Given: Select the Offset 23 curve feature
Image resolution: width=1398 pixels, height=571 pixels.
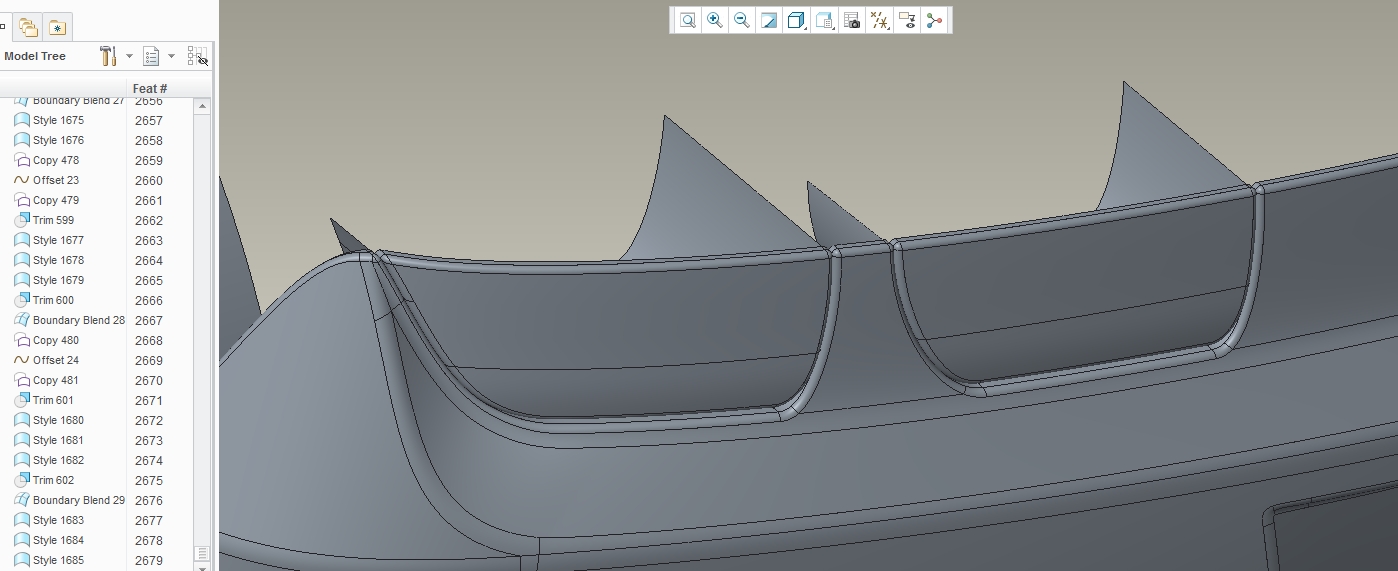Looking at the screenshot, I should coord(55,180).
